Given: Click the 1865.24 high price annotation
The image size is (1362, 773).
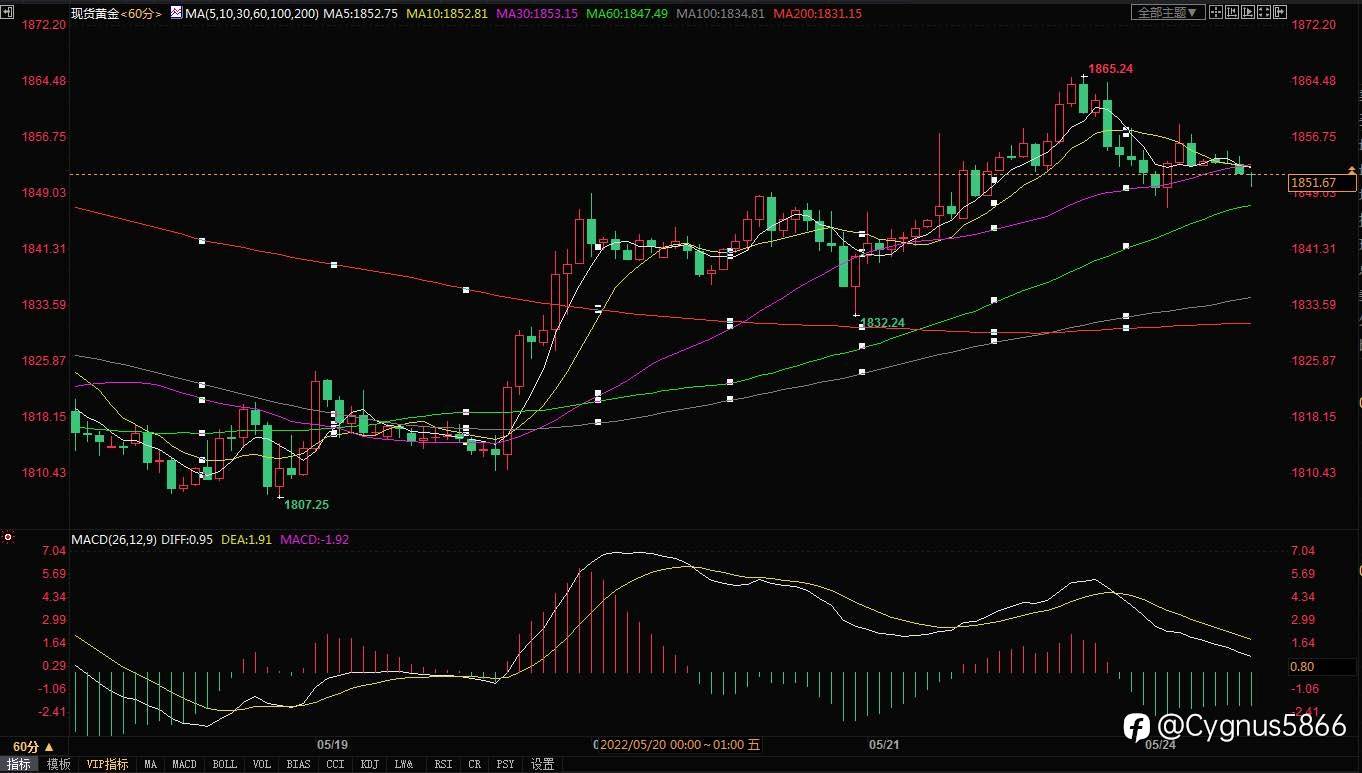Looking at the screenshot, I should point(1110,69).
